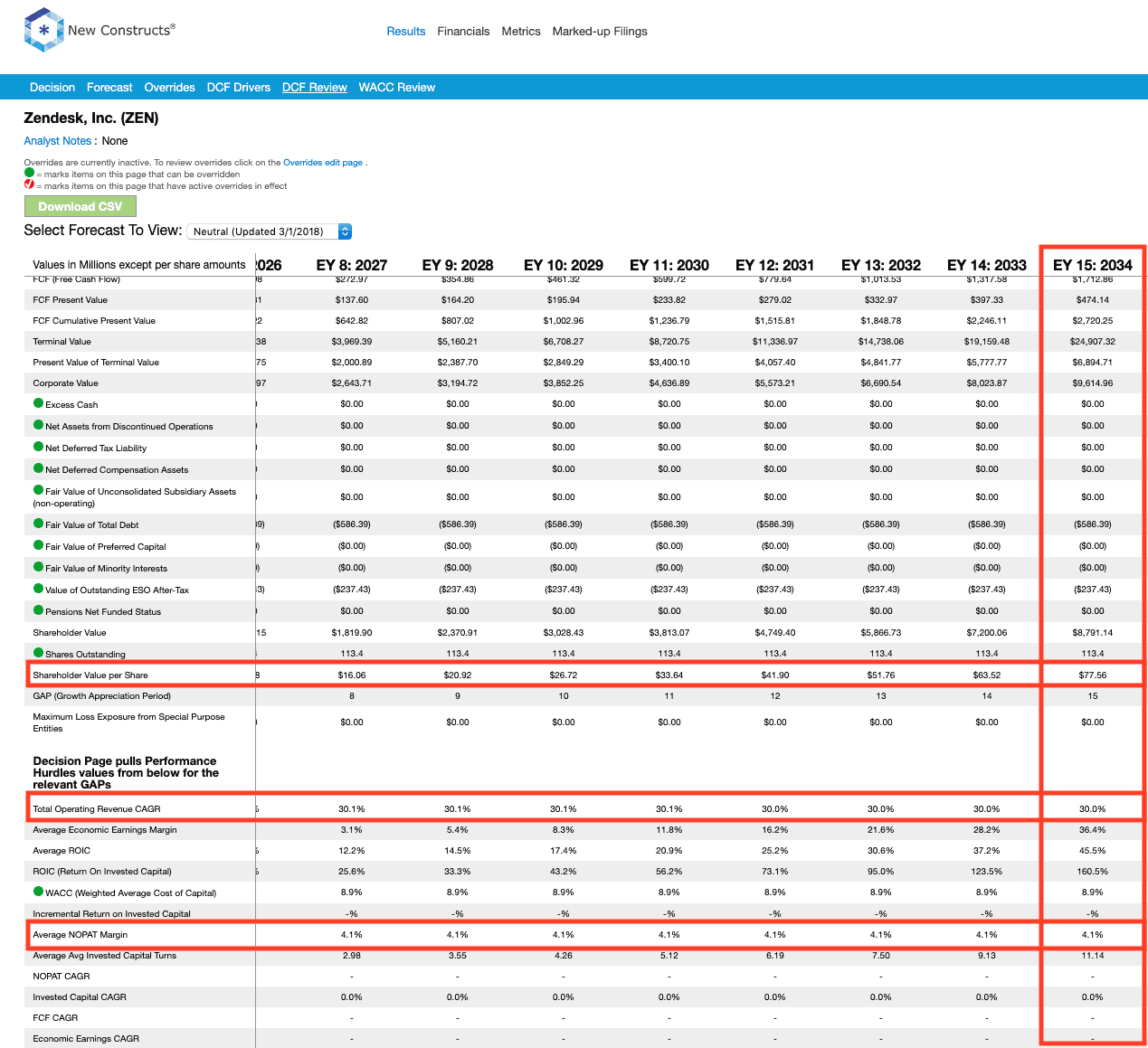Click the $24,907.32 terminal value cell
The image size is (1148, 1048).
tap(1093, 341)
